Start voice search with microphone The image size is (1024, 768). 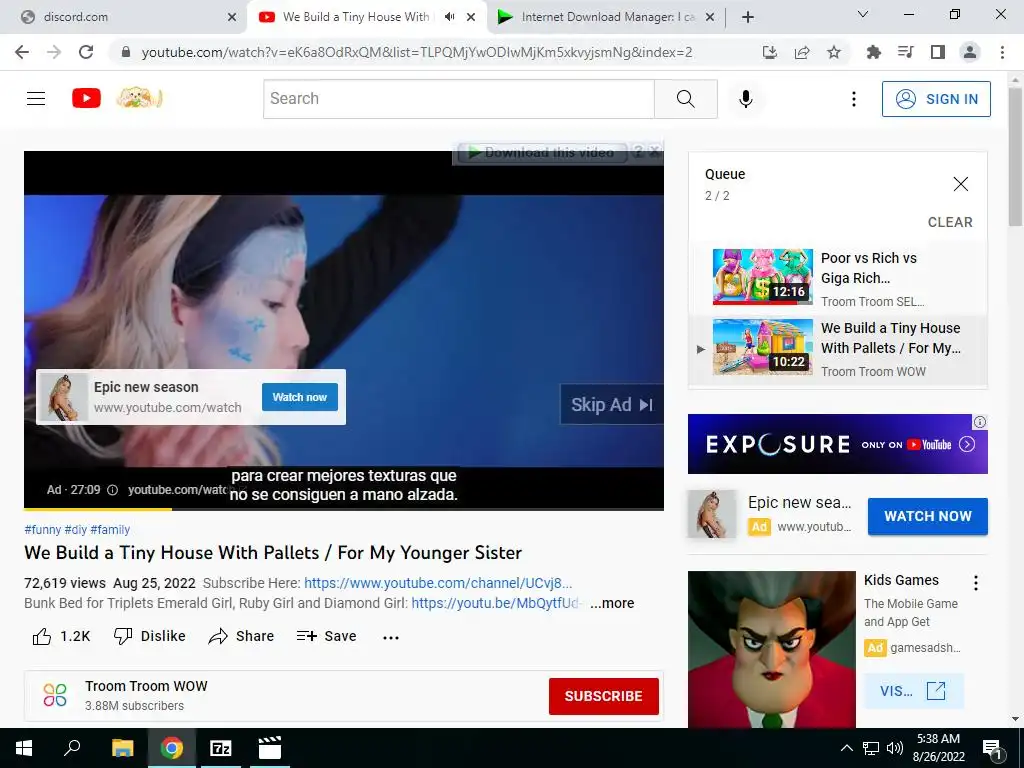(x=746, y=99)
